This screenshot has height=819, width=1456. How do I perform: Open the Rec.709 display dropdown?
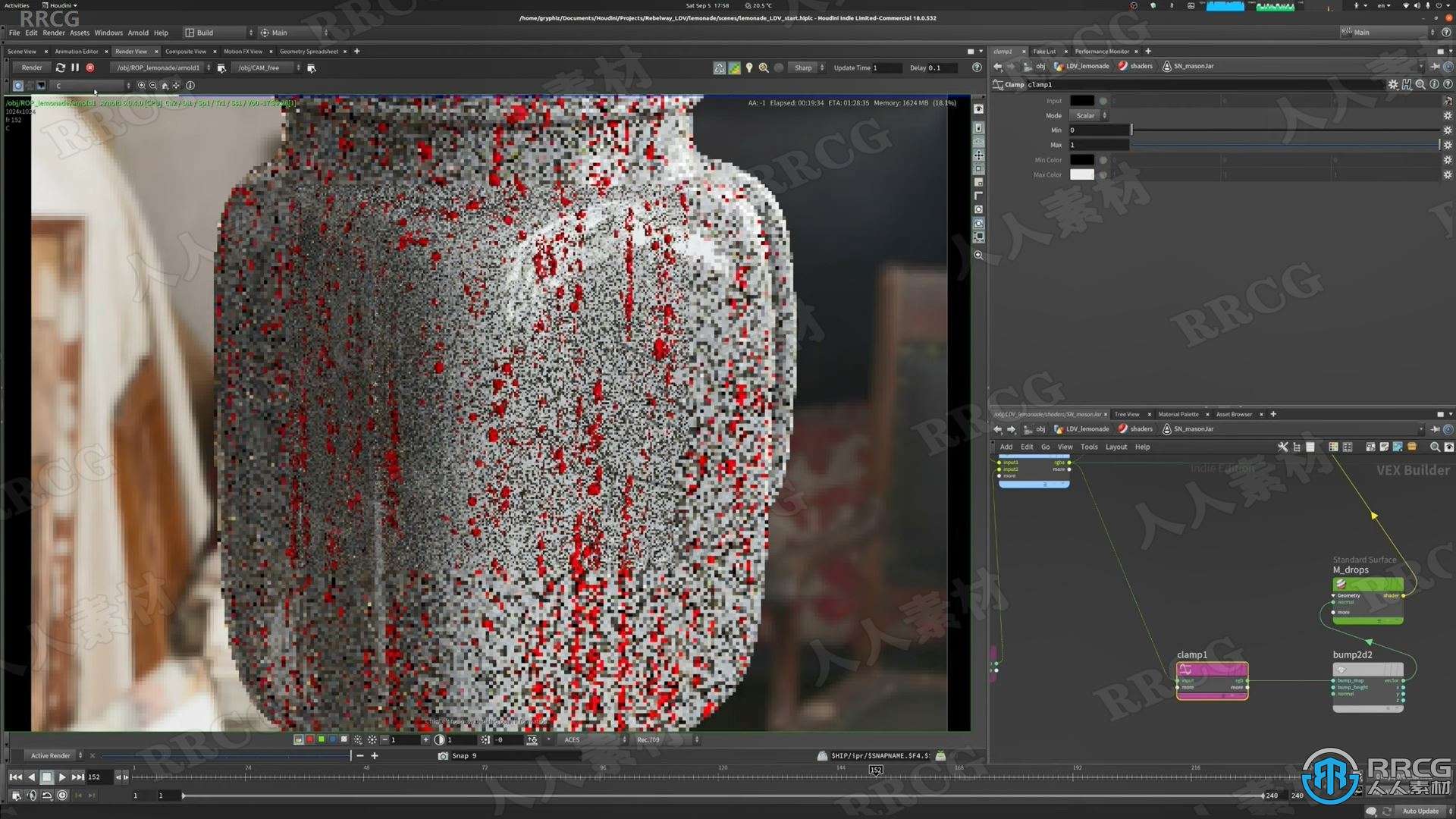click(666, 739)
